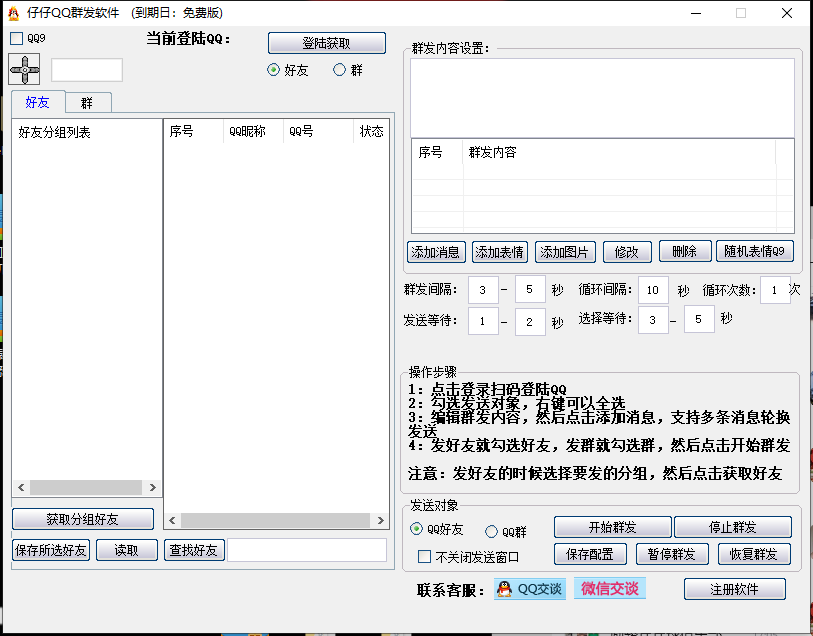Tick 不关闭发送窗口 checkbox
The height and width of the screenshot is (636, 813).
[x=424, y=557]
